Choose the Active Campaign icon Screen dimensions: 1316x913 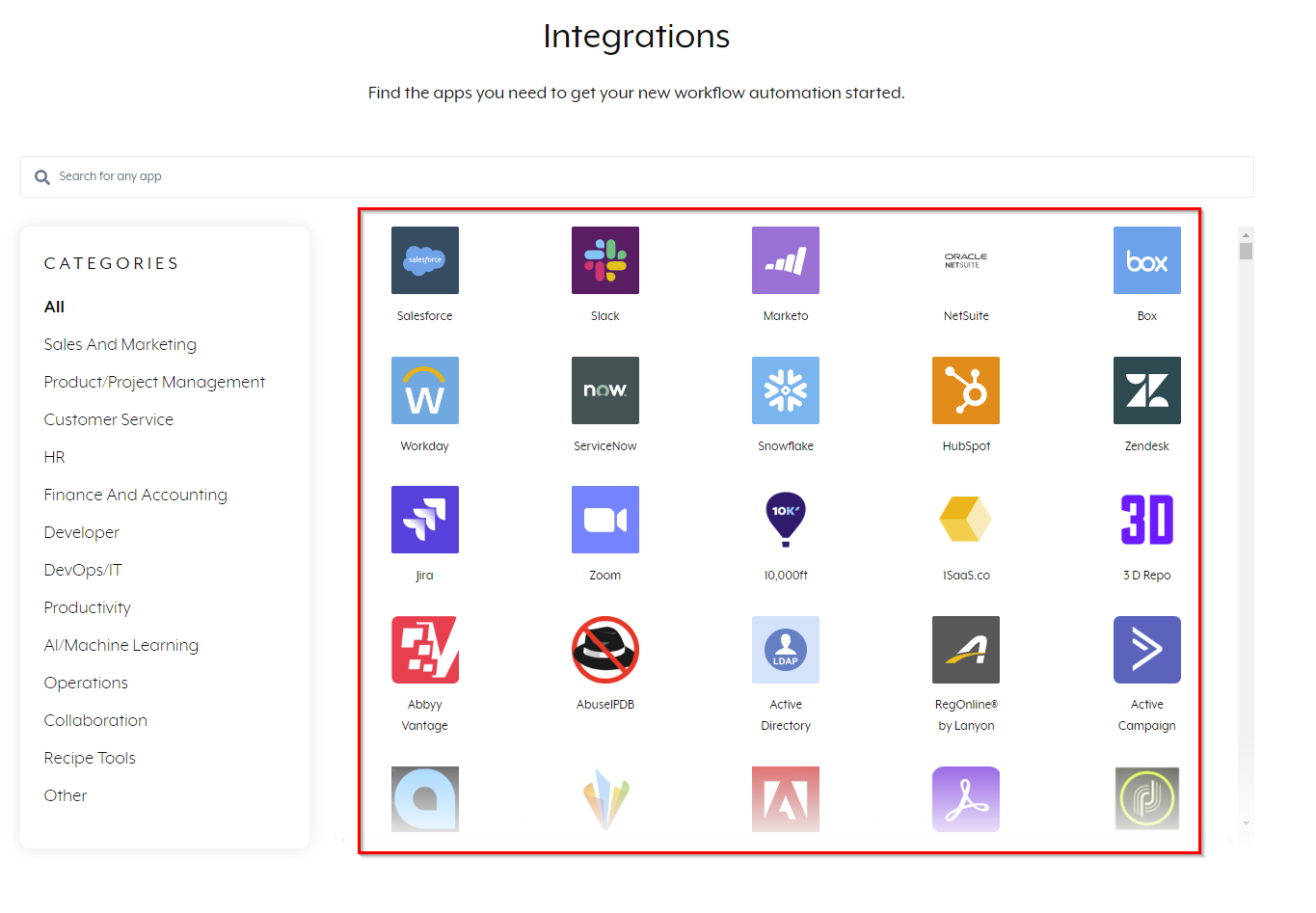1146,650
